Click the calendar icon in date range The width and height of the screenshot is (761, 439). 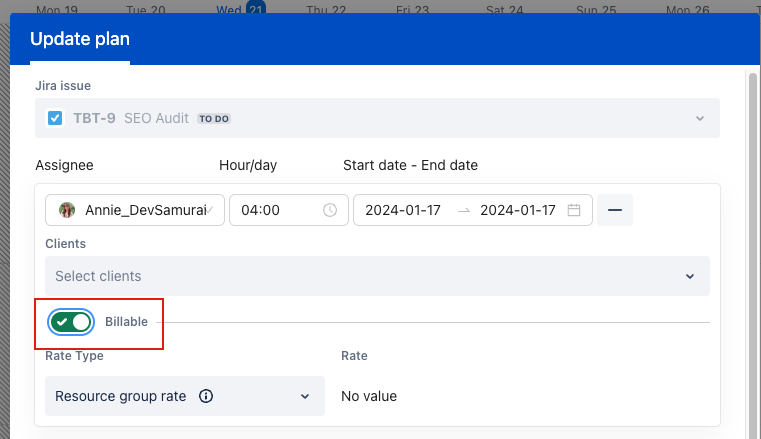point(574,210)
